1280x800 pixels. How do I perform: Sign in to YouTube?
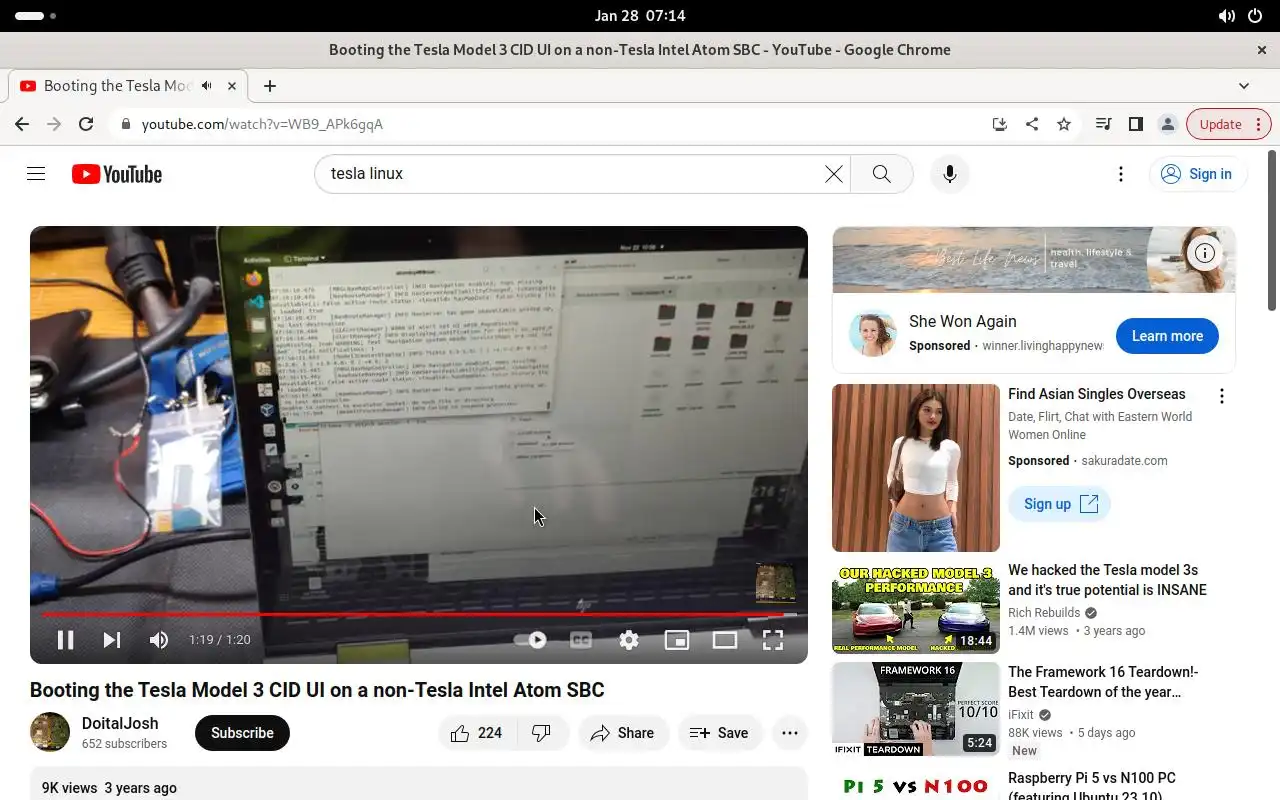(1197, 174)
